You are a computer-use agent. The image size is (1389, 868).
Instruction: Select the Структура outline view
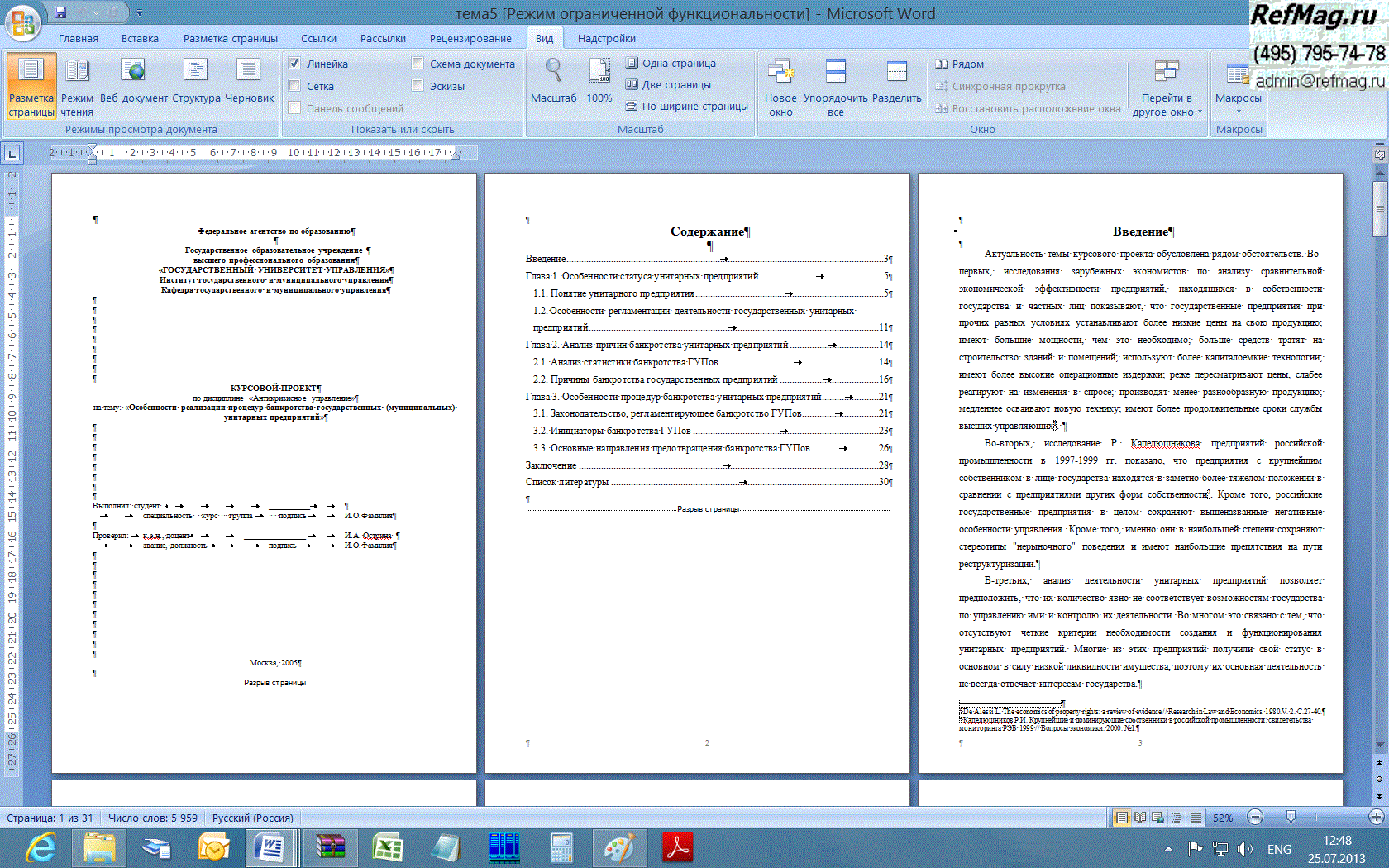pos(196,83)
